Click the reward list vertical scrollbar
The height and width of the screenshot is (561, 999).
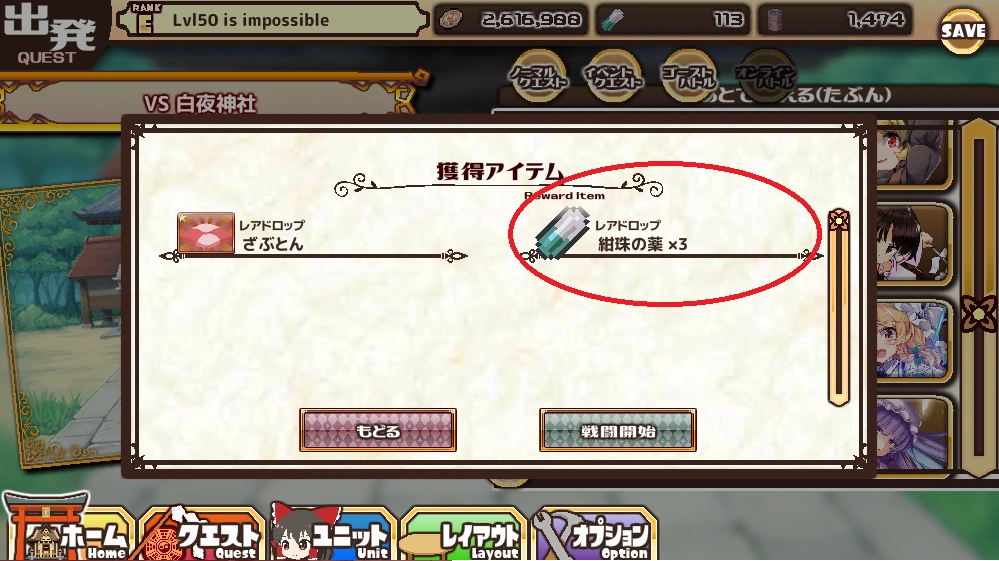coord(839,307)
